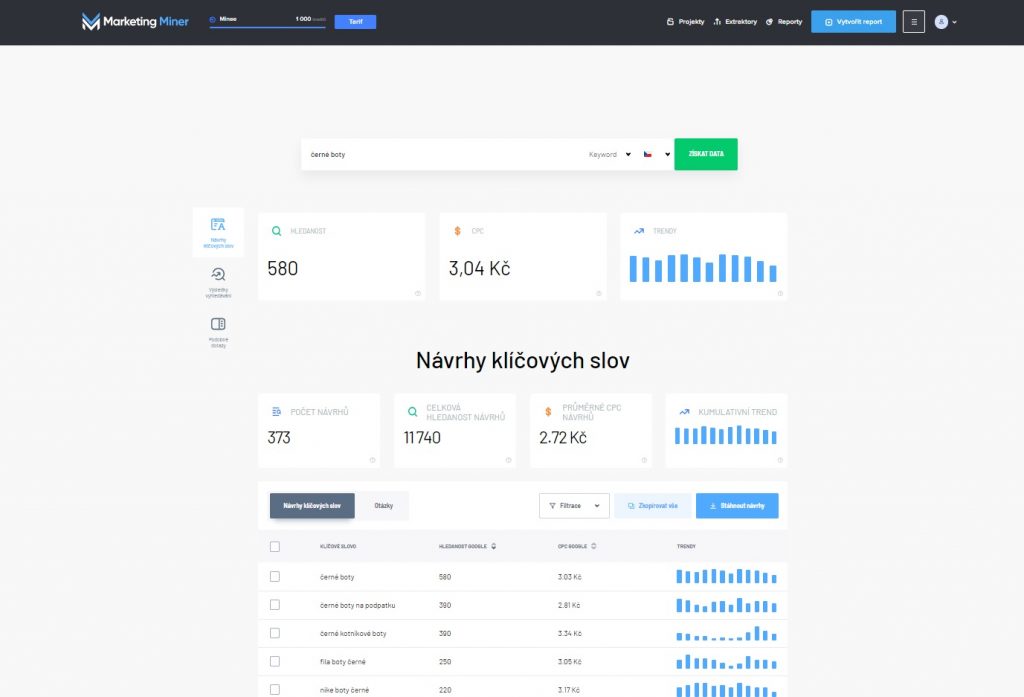Open Projekty in the top navigation

pos(685,21)
